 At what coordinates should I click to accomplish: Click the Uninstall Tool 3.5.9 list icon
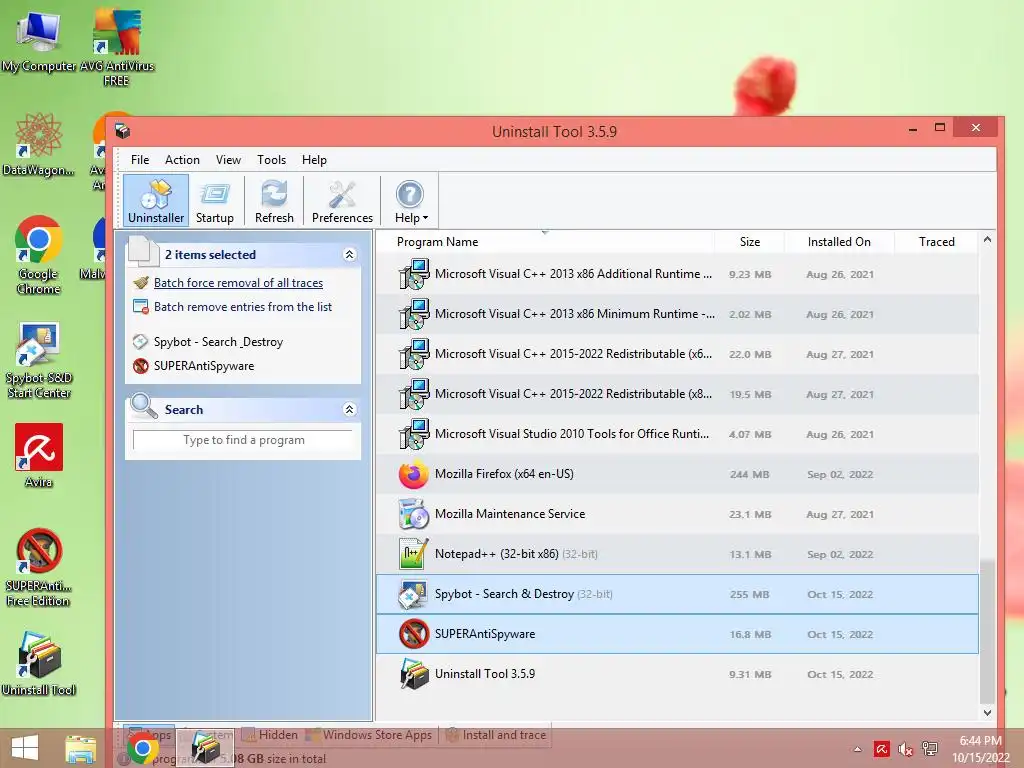coord(414,674)
